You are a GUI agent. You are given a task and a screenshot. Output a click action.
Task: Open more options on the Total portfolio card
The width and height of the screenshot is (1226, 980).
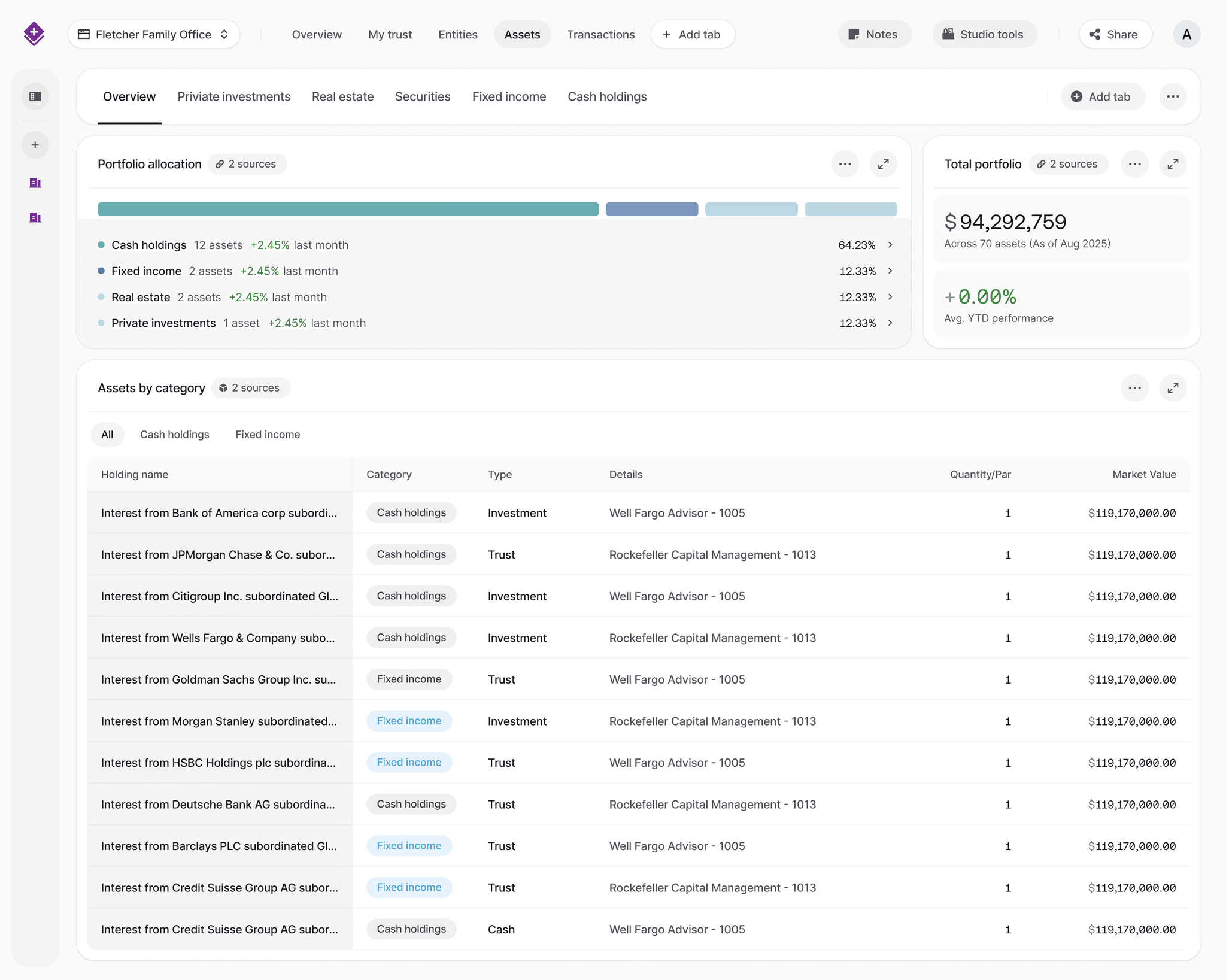[x=1134, y=163]
